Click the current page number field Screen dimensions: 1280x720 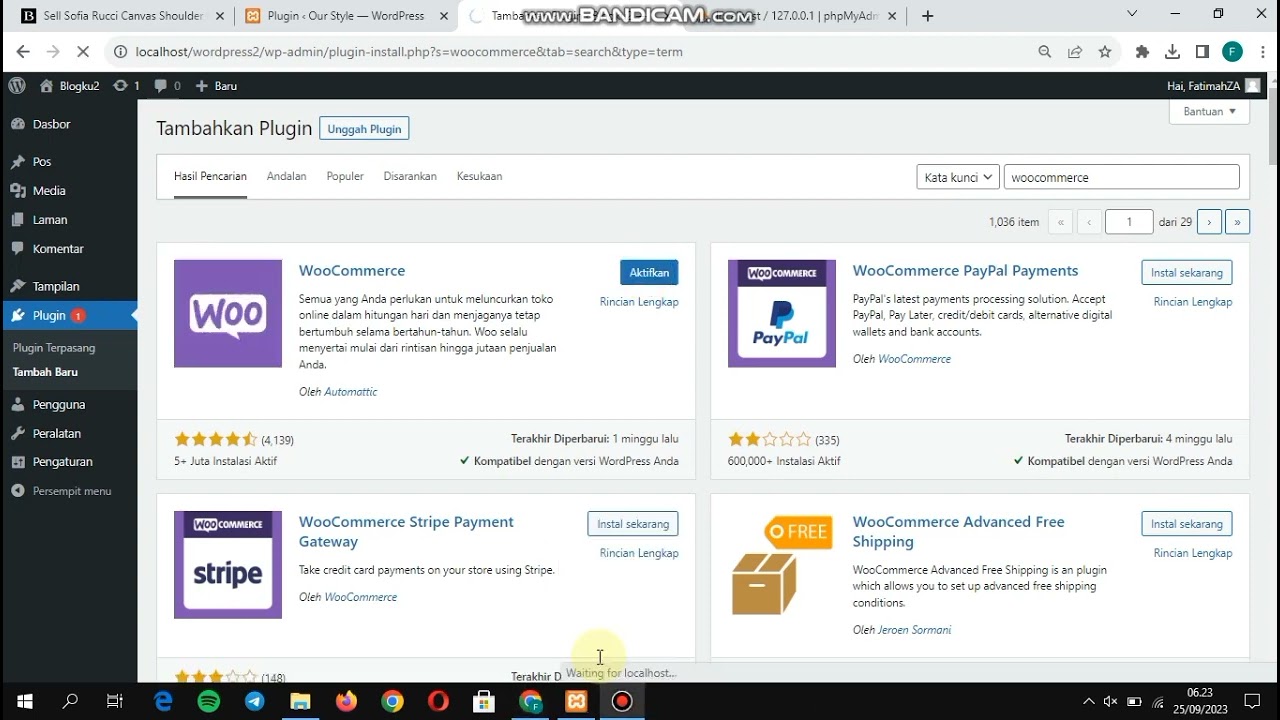click(x=1130, y=222)
